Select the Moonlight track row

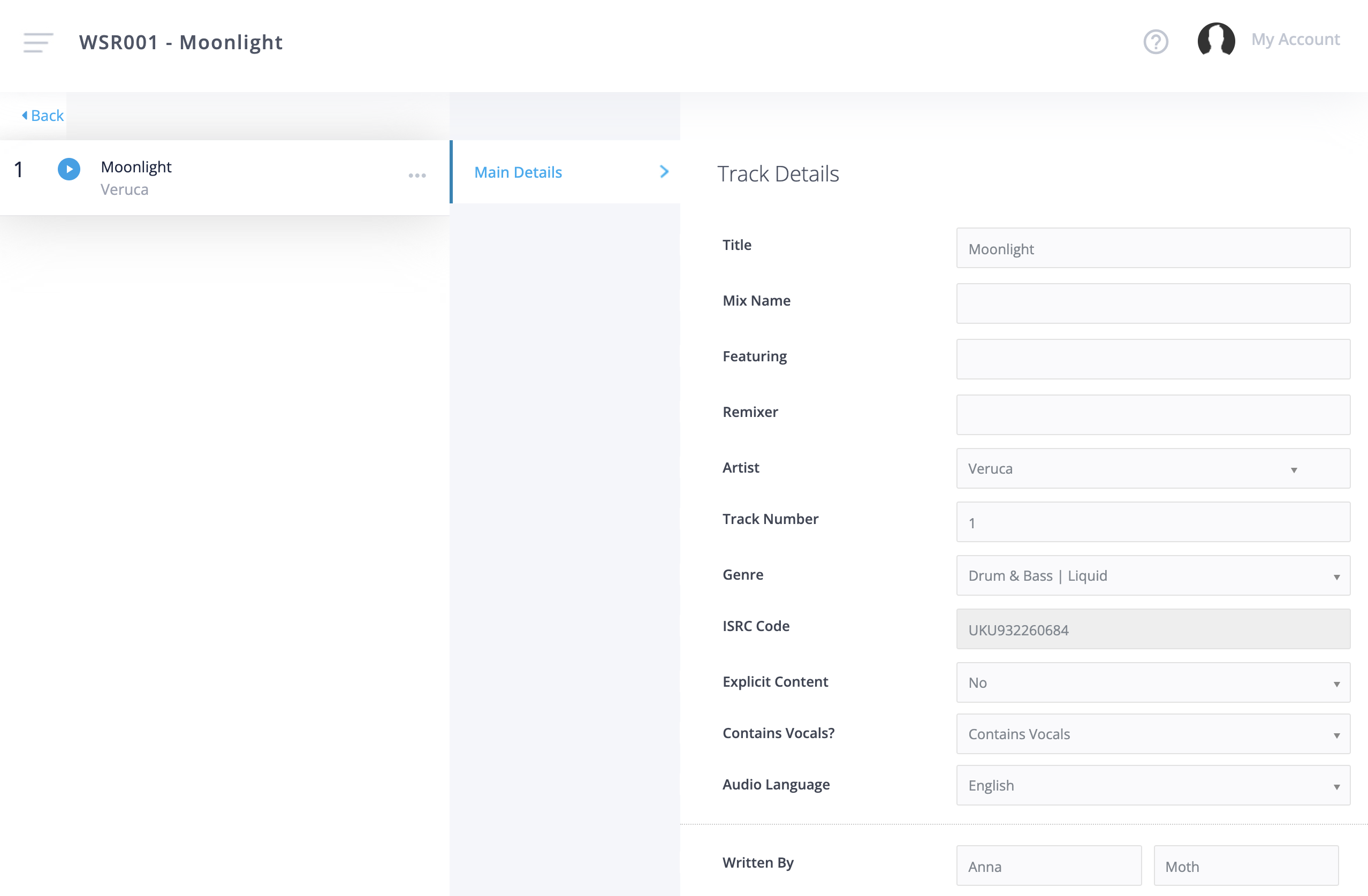click(225, 178)
